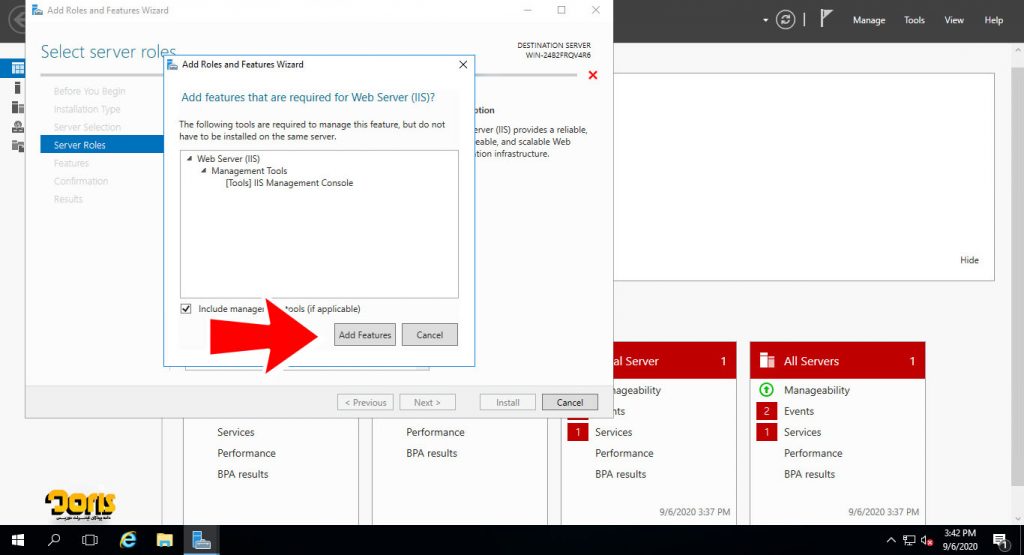Hide the welcome tile via Hide link

969,260
